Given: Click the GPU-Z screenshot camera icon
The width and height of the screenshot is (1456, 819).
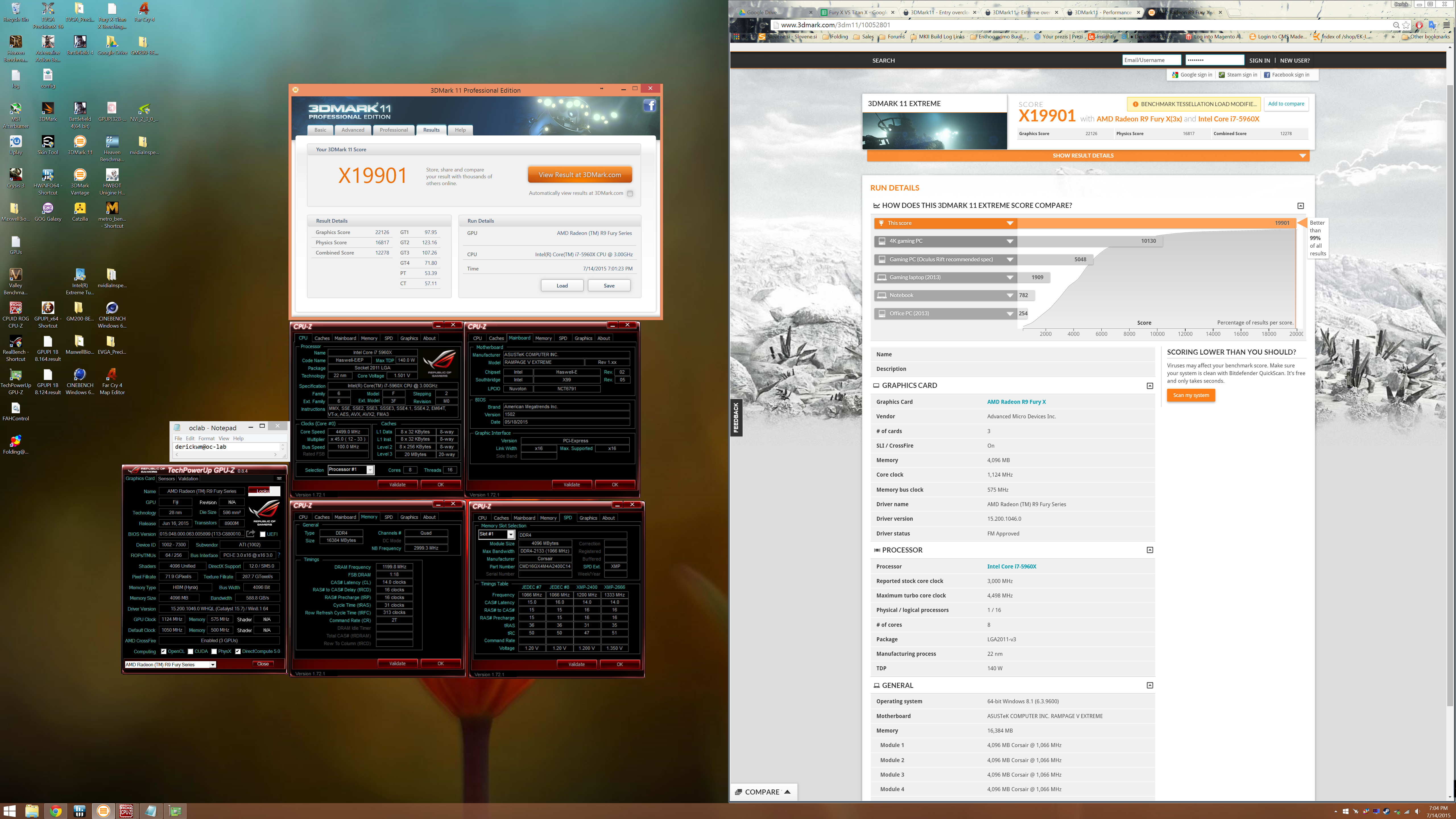Looking at the screenshot, I should click(279, 478).
